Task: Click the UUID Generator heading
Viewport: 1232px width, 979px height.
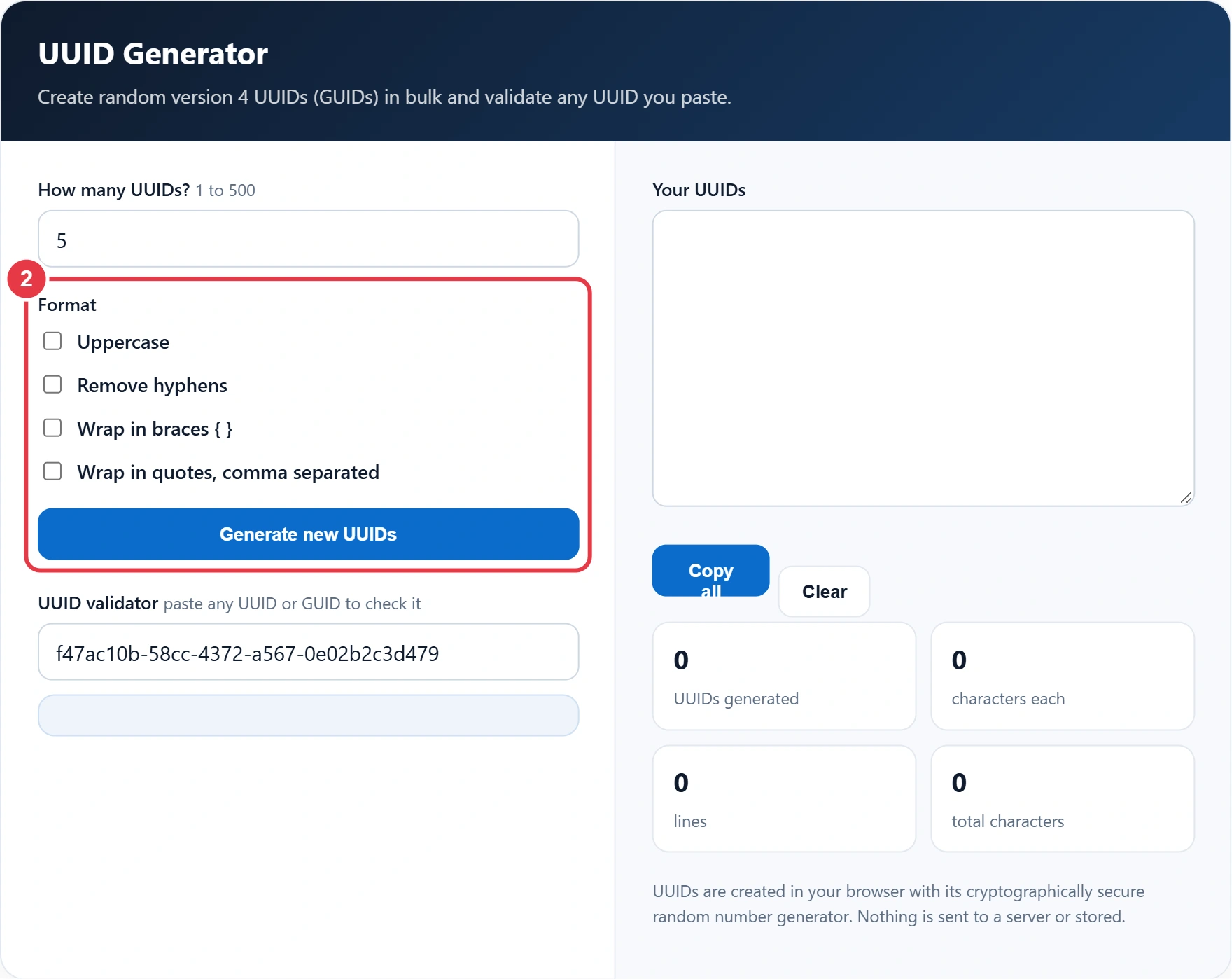Action: click(x=153, y=55)
